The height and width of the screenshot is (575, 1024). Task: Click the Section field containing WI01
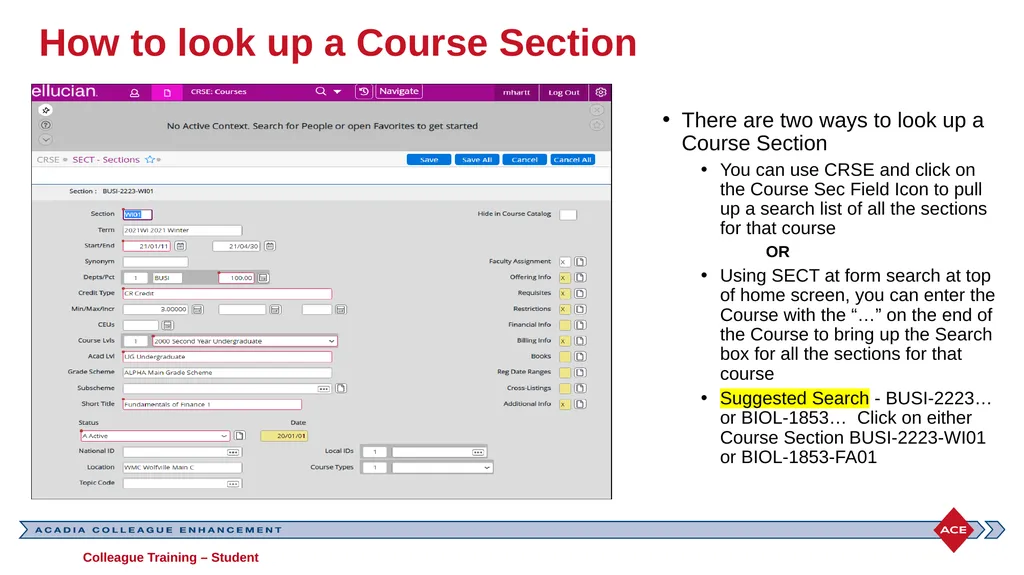click(x=138, y=214)
